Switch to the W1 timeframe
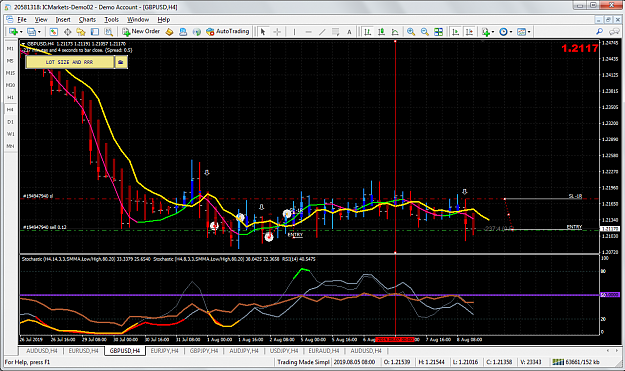The height and width of the screenshot is (371, 625). coord(10,134)
